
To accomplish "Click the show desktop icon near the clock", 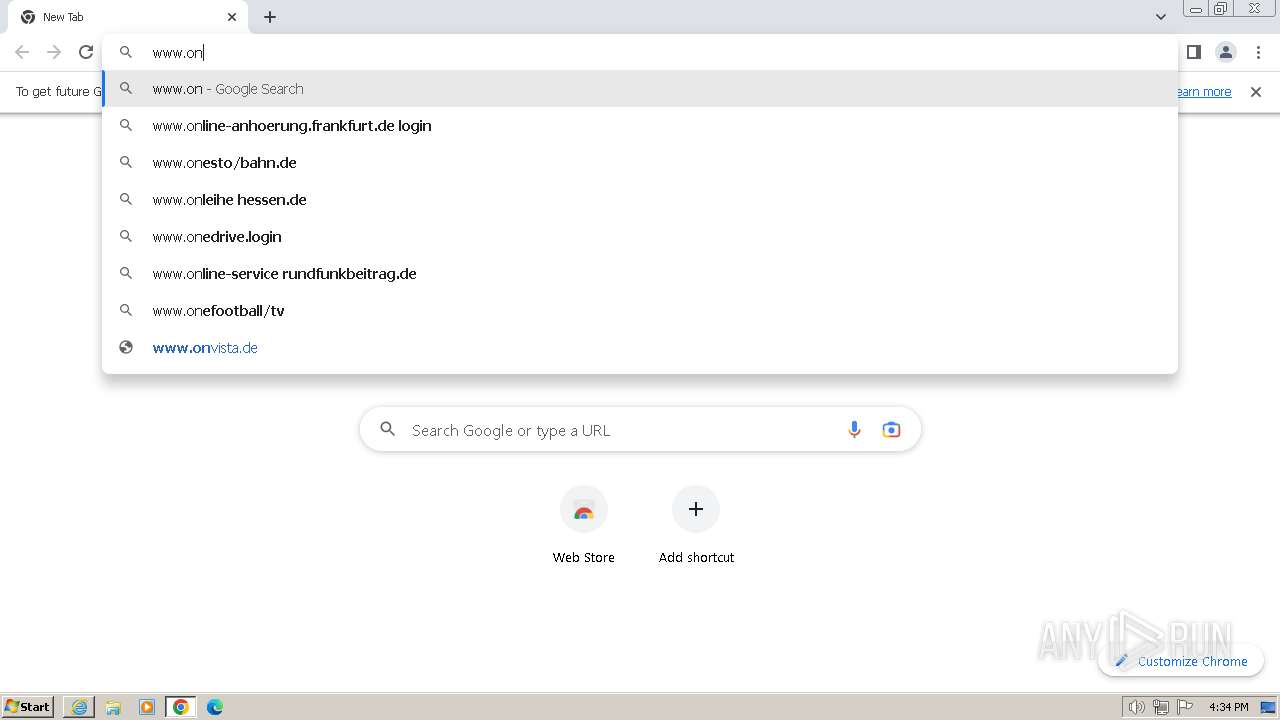I will [1268, 707].
